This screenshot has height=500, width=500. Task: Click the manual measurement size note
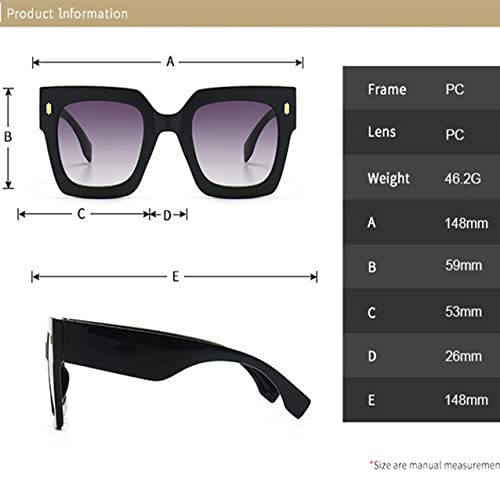tap(435, 465)
